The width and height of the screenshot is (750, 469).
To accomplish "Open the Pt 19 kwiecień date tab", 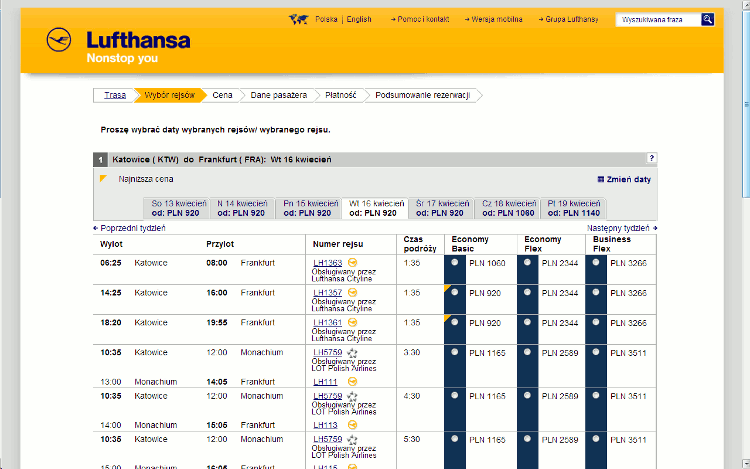I will pos(574,208).
